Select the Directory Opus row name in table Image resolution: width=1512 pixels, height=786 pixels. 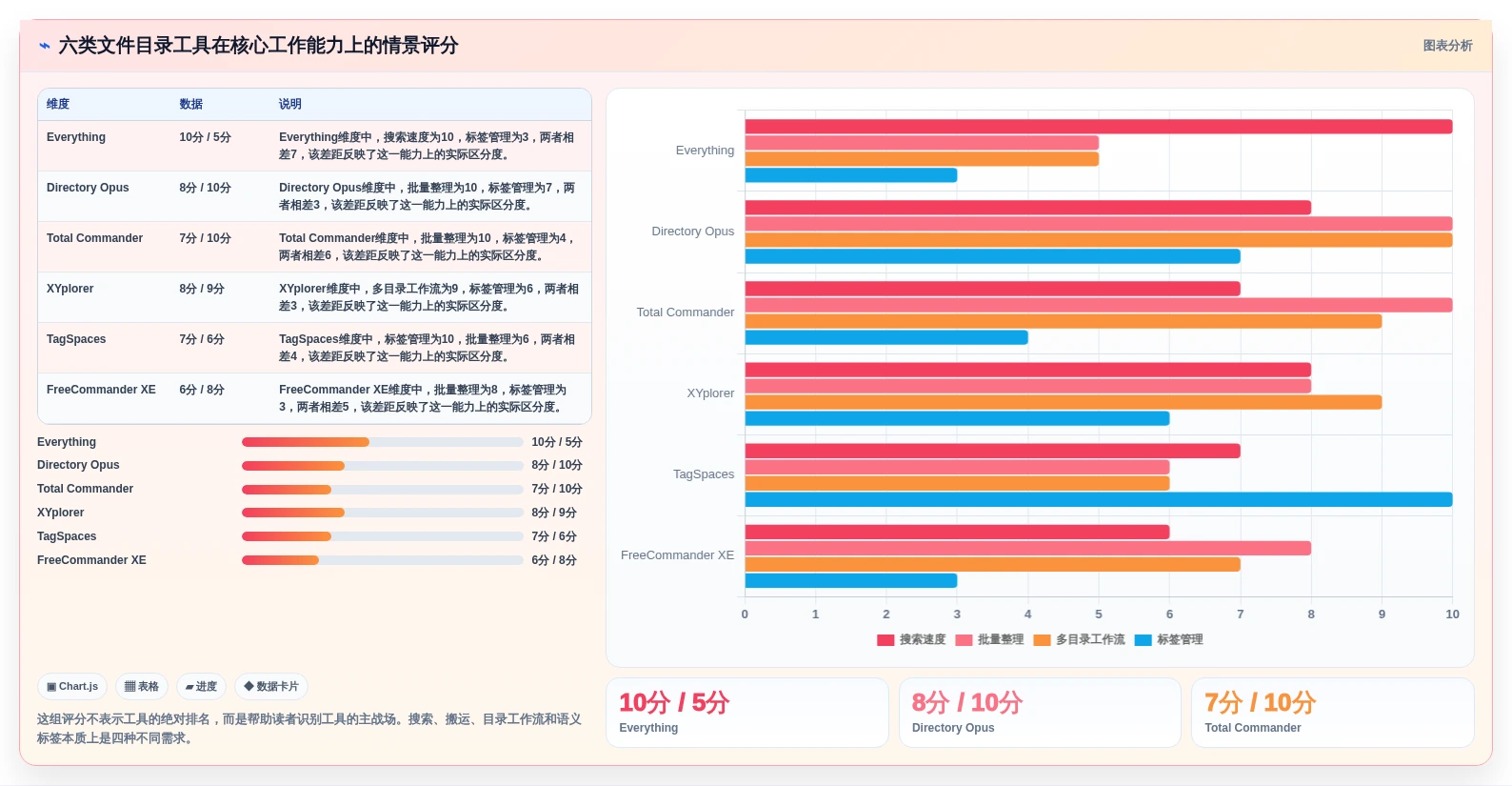pyautogui.click(x=88, y=188)
